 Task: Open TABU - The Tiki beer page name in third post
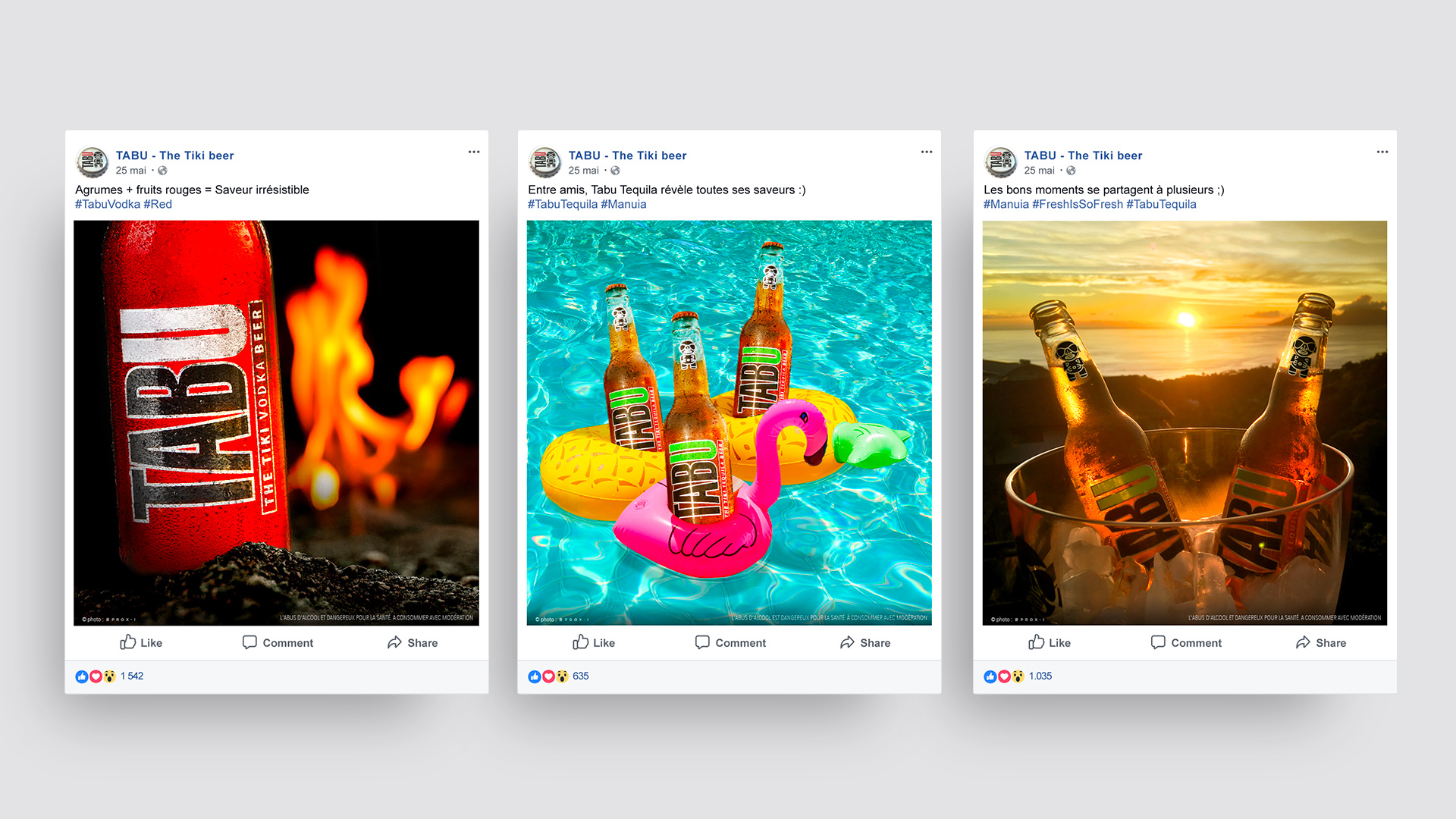1083,155
